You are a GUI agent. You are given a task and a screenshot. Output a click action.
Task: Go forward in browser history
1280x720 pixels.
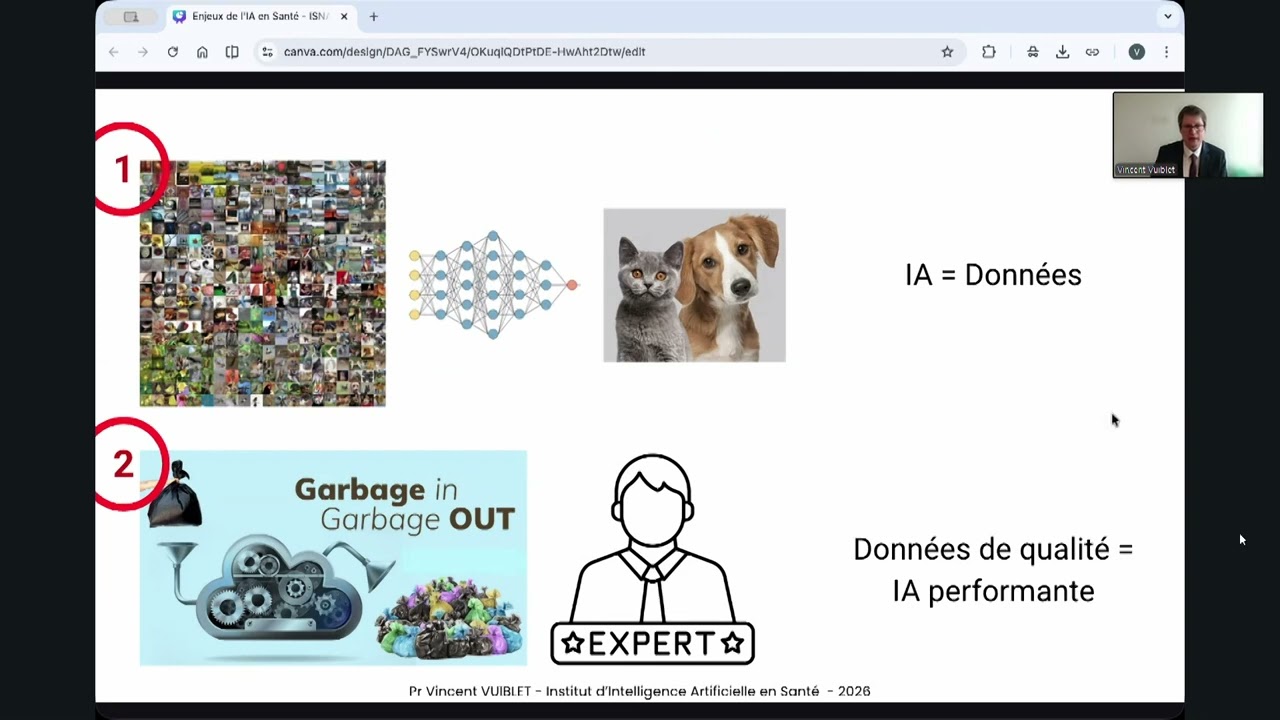point(143,52)
